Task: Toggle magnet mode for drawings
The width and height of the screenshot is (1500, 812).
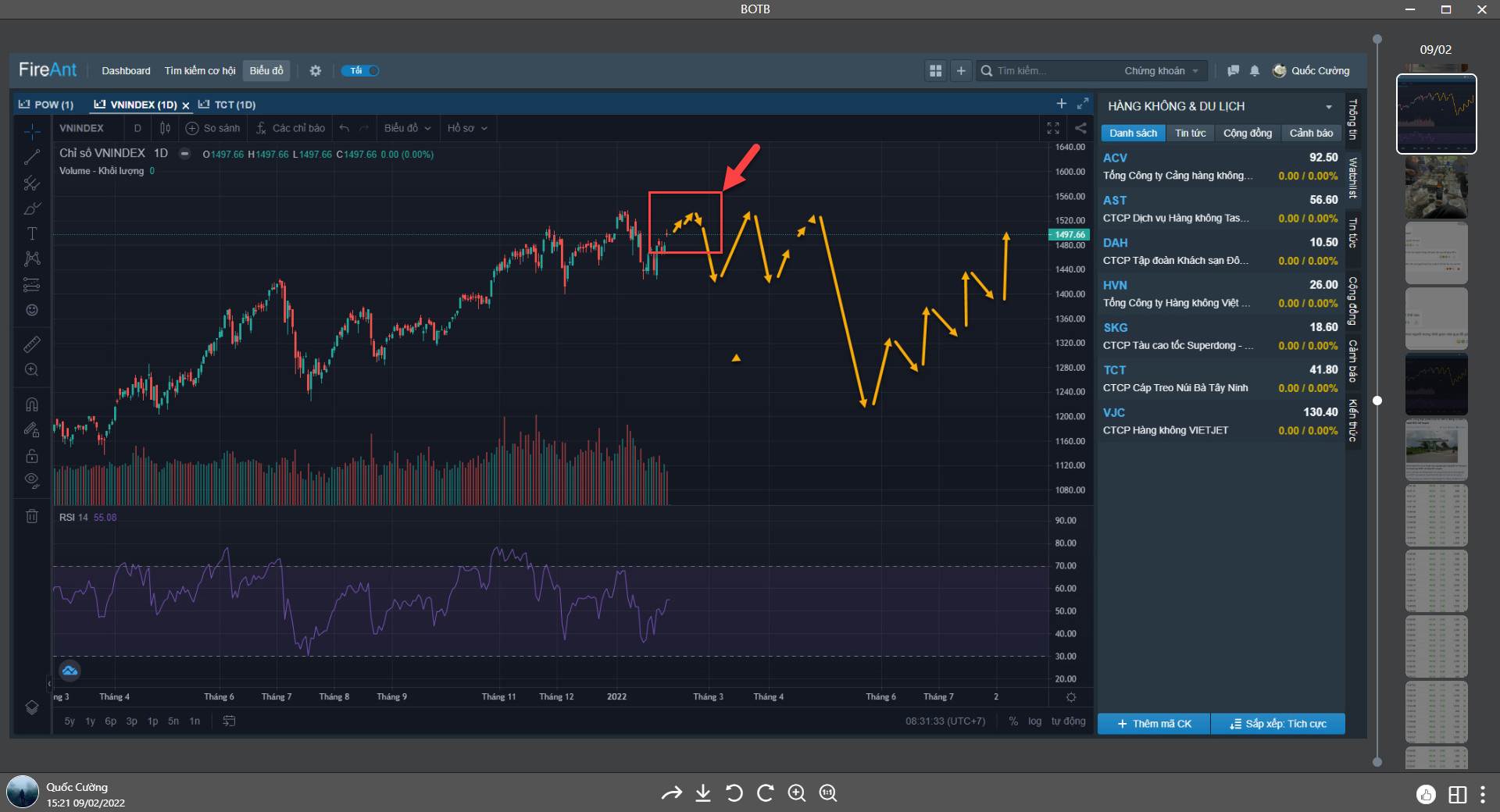Action: 31,404
